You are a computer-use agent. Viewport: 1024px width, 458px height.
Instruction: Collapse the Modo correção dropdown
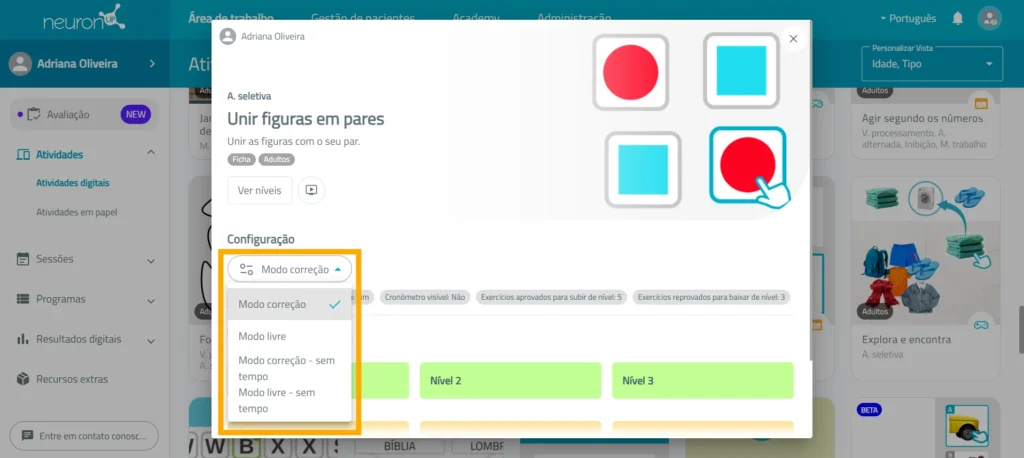coord(289,269)
